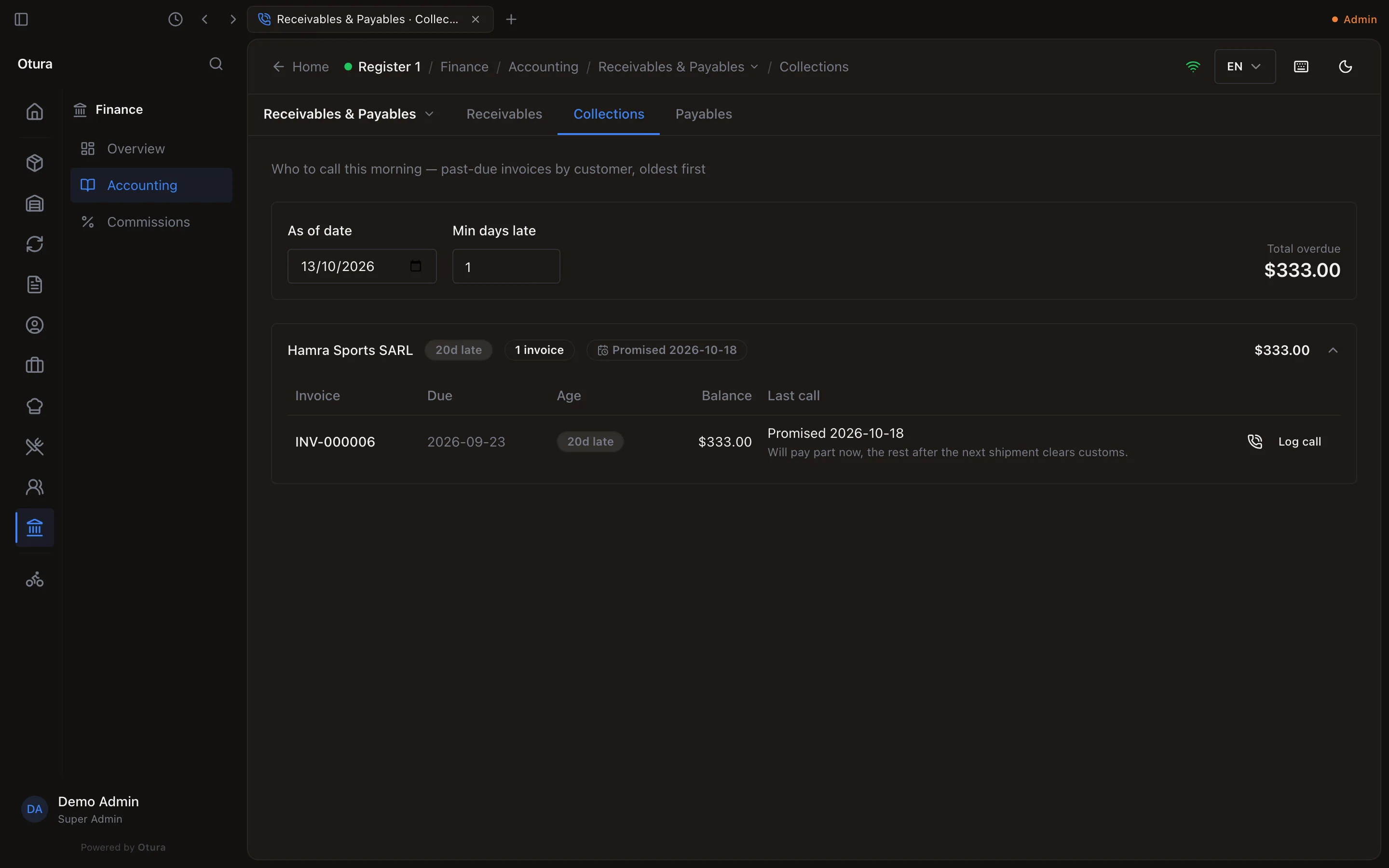Image resolution: width=1389 pixels, height=868 pixels.
Task: Open the EN language dropdown
Action: point(1244,67)
